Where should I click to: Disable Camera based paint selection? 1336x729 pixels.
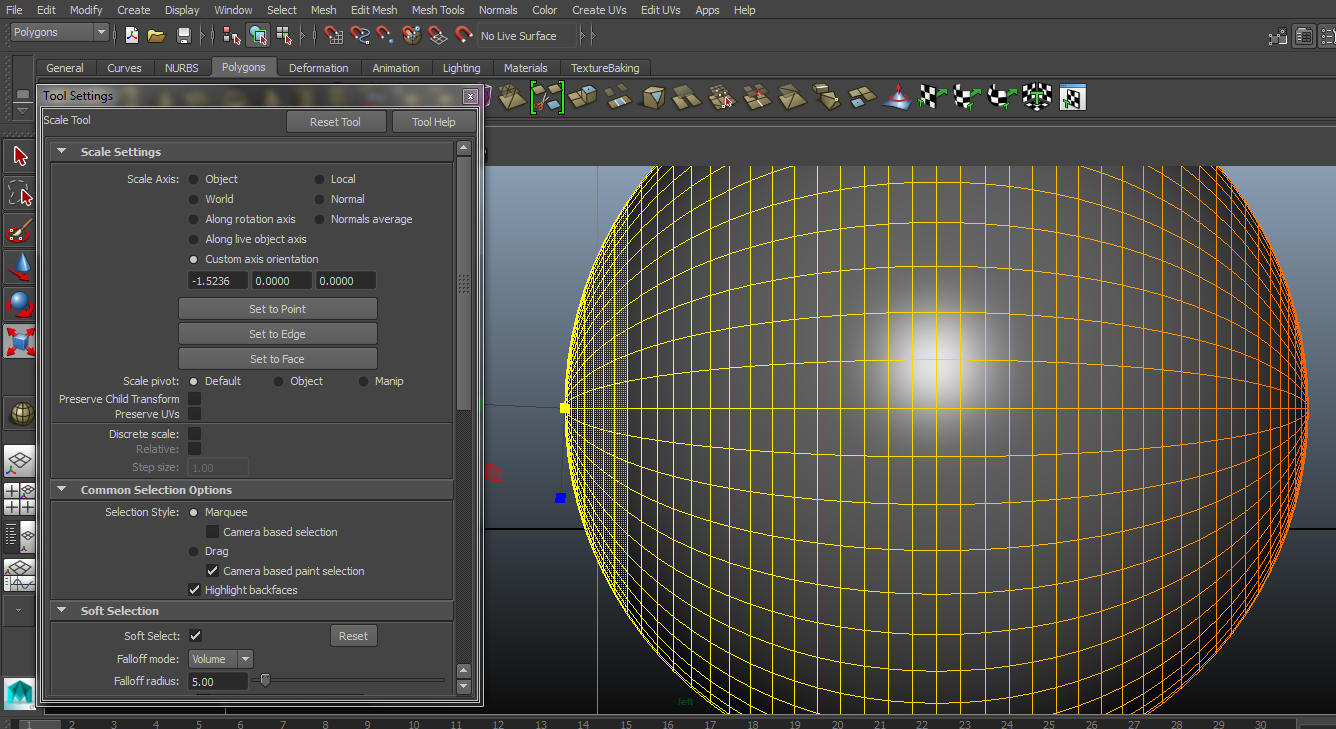[x=213, y=570]
